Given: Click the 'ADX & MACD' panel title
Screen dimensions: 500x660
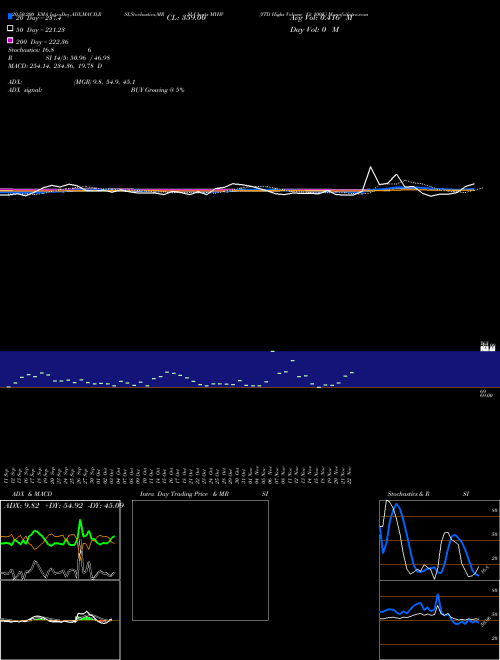Looking at the screenshot, I should [x=32, y=494].
